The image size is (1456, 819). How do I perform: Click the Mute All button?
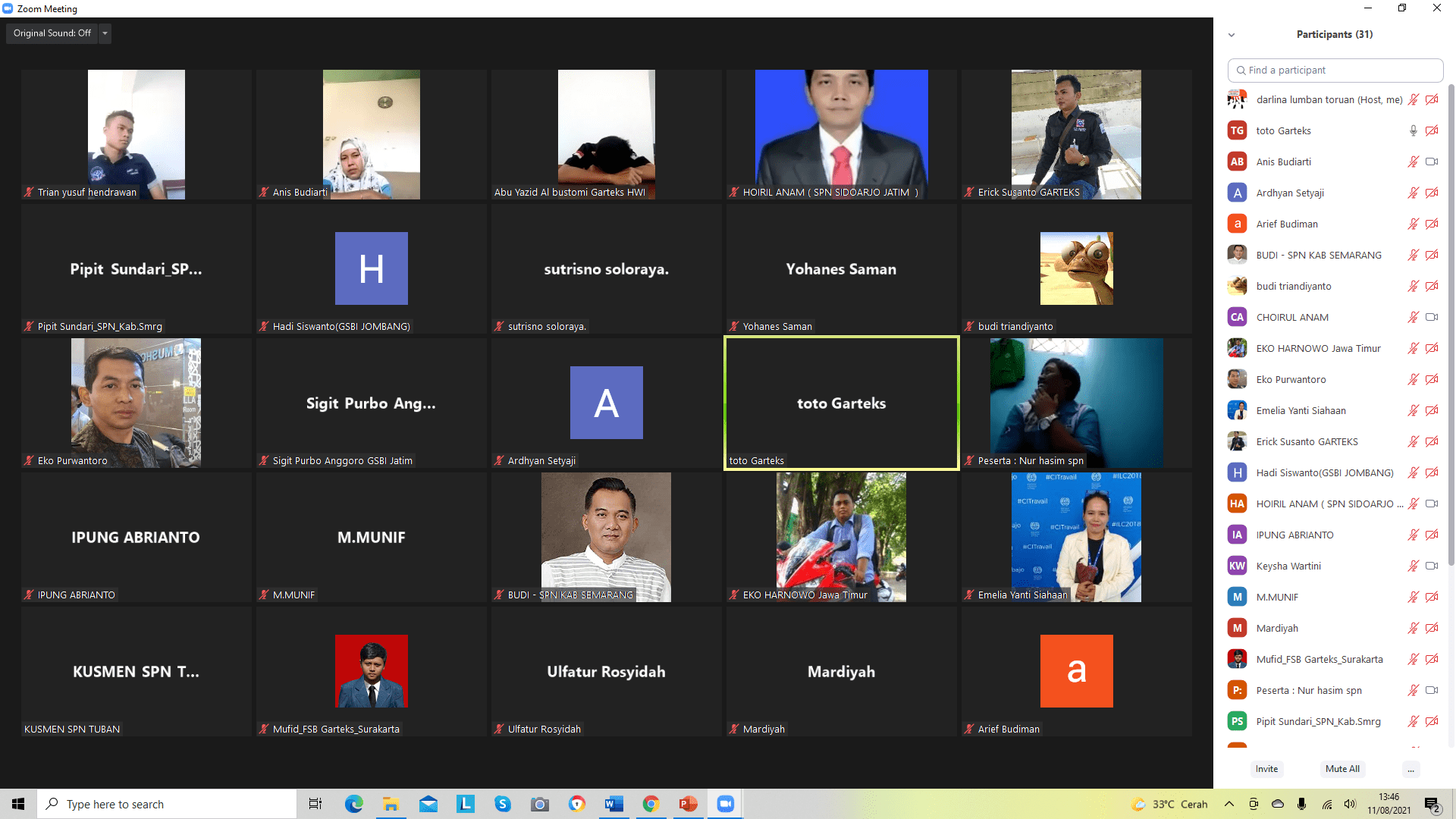(x=1342, y=769)
